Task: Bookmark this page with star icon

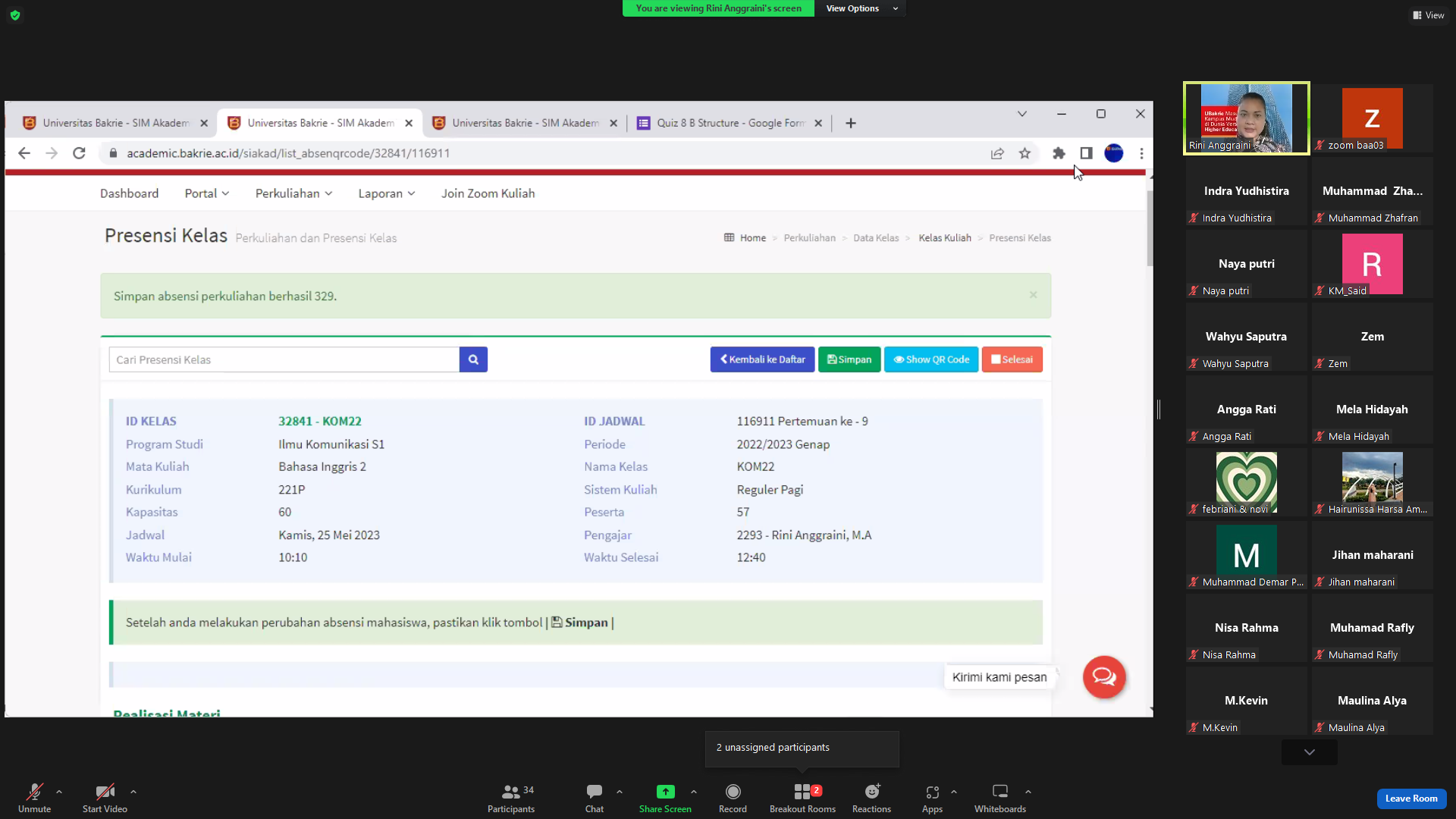Action: (x=1025, y=153)
